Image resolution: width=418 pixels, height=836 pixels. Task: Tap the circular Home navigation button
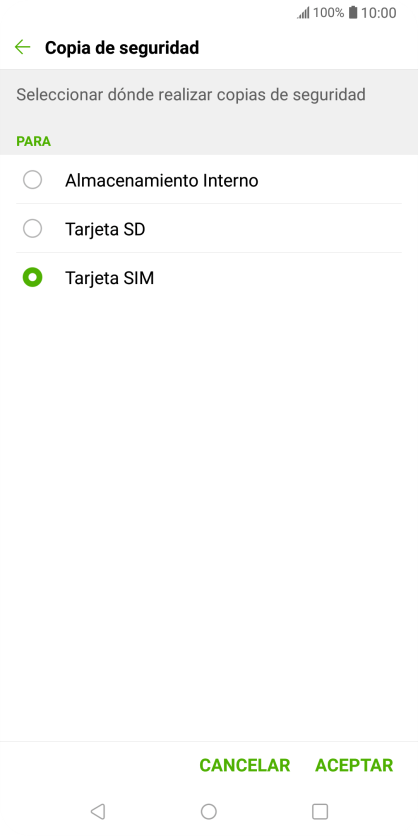tap(208, 811)
